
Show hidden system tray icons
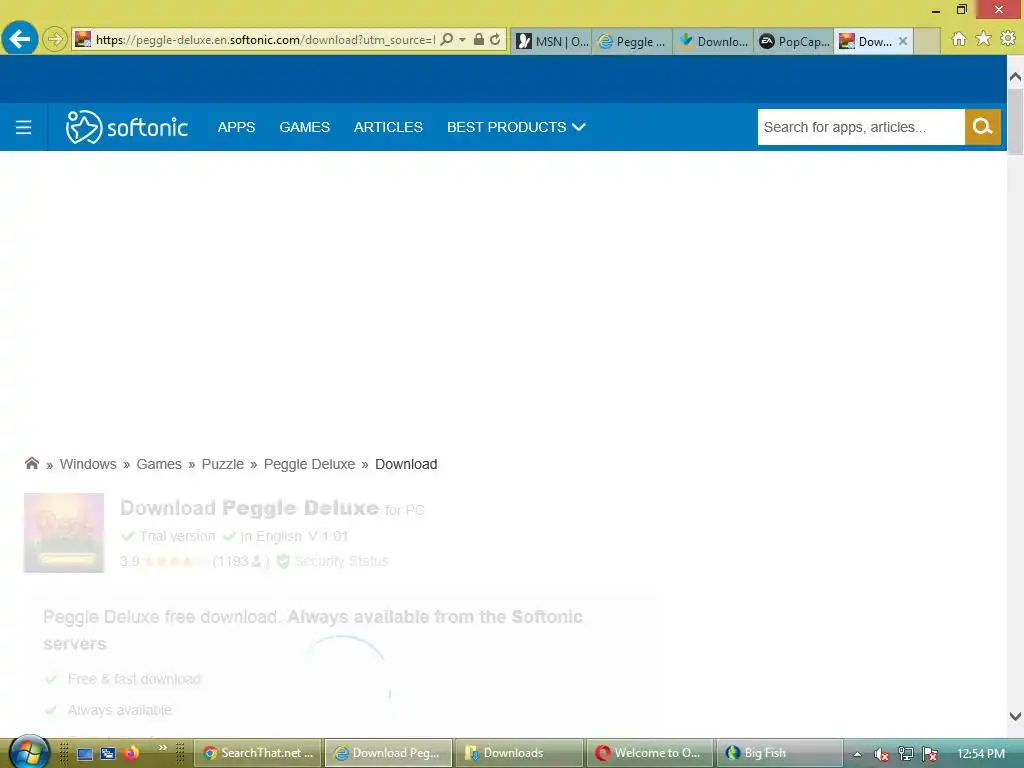click(857, 754)
